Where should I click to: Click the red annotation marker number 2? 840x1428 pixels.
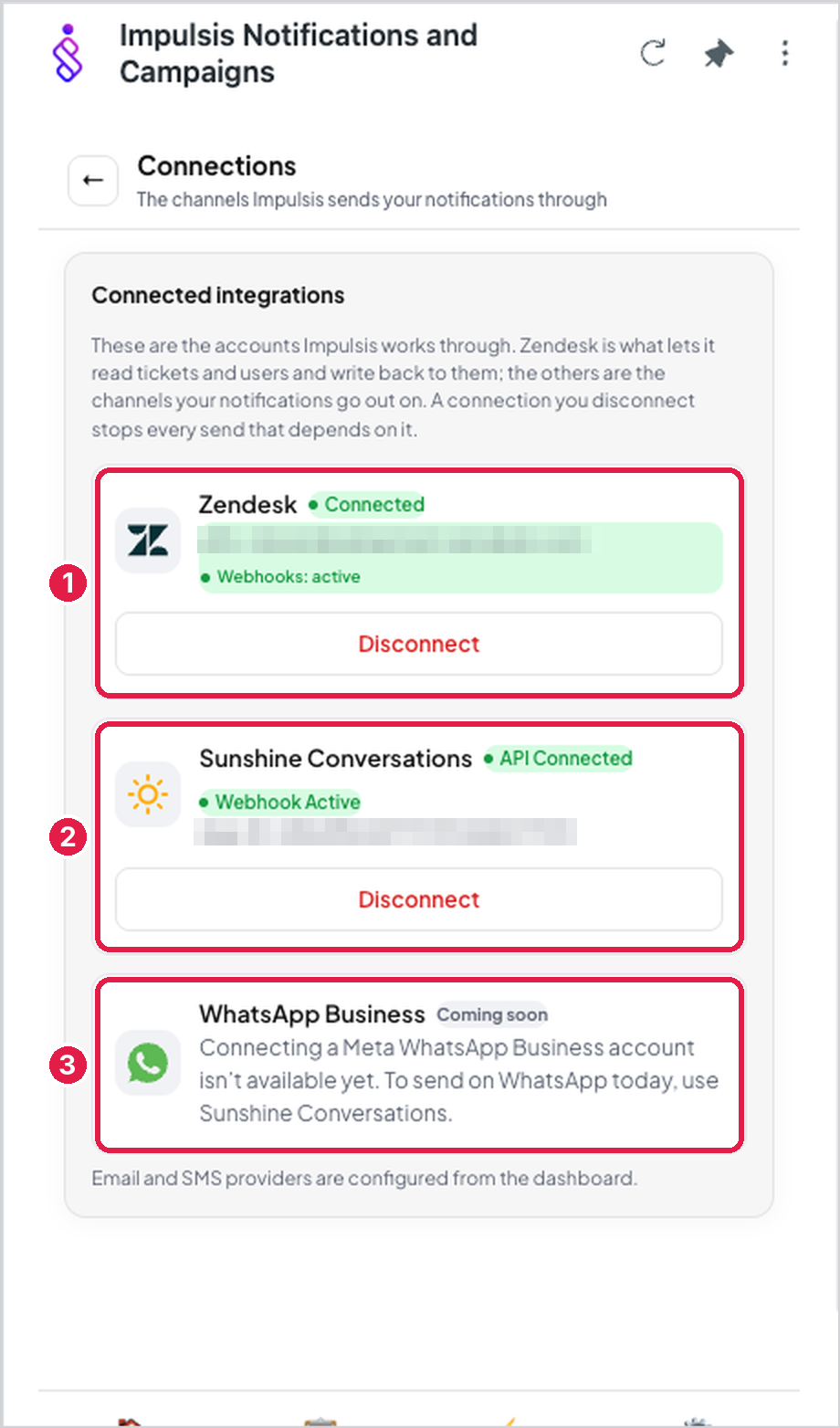68,837
